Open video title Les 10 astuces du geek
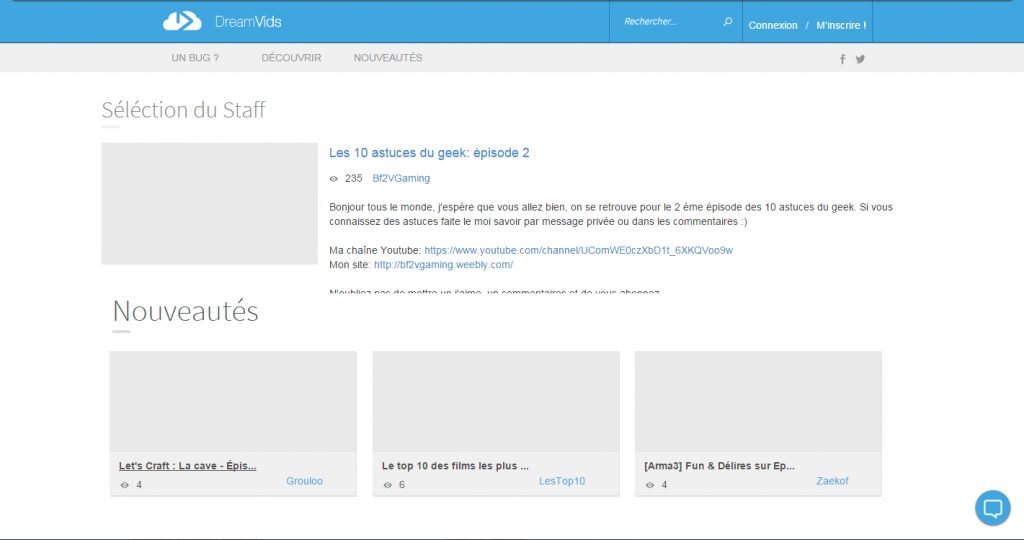The width and height of the screenshot is (1024, 540). 429,153
